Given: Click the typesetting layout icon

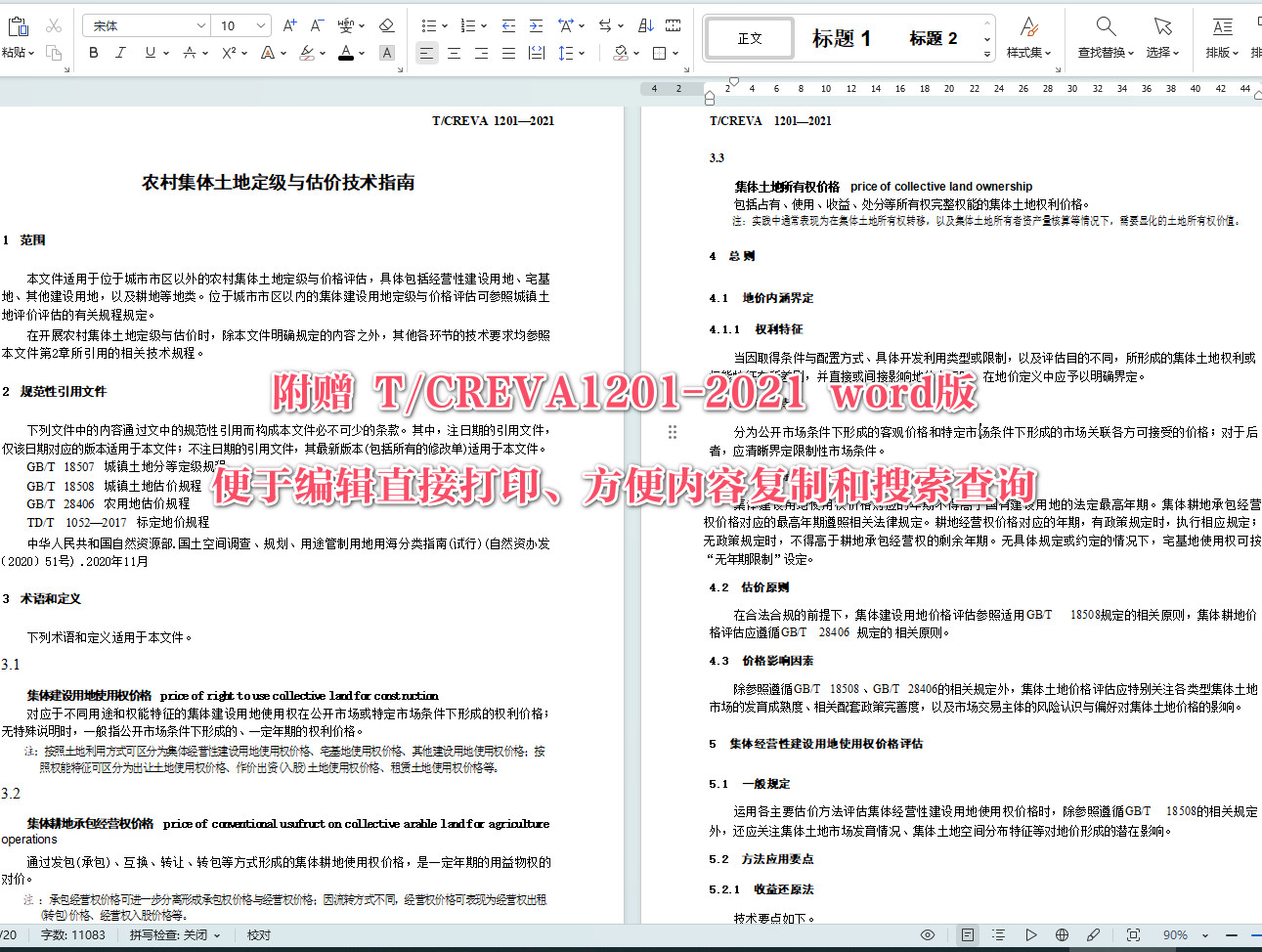Looking at the screenshot, I should tap(1223, 26).
